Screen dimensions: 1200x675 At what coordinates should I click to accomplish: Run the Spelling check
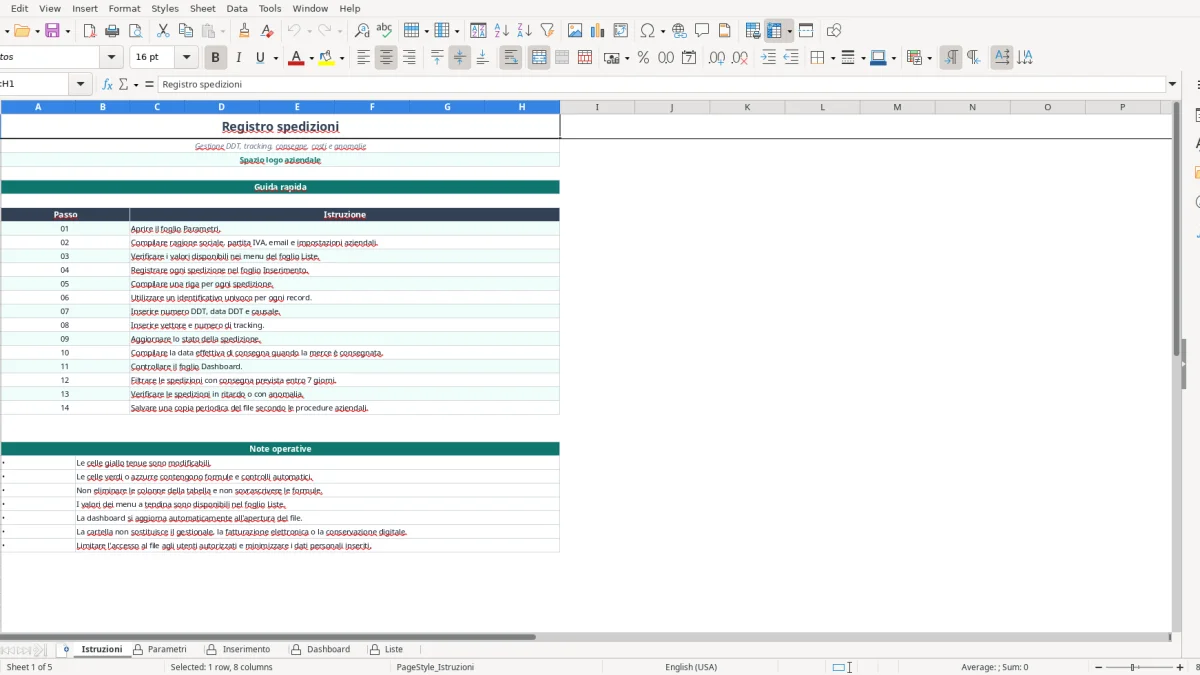point(384,31)
